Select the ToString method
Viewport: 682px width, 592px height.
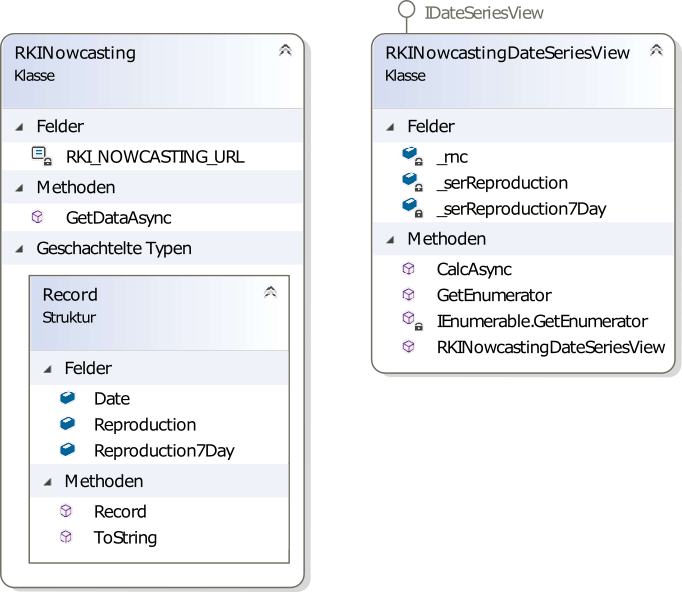tap(125, 538)
